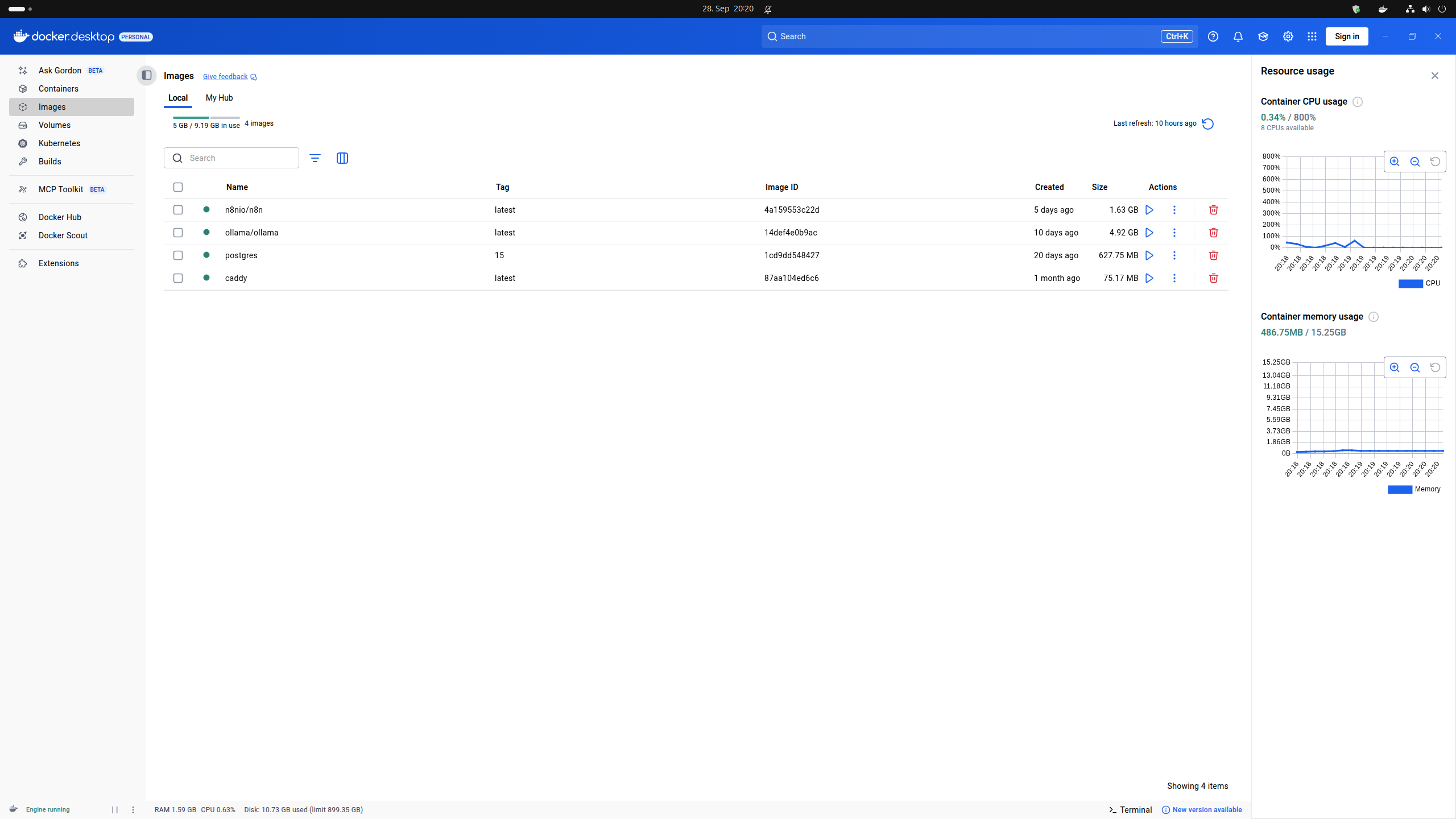The height and width of the screenshot is (819, 1456).
Task: Zoom in on the CPU usage chart
Action: tap(1394, 161)
